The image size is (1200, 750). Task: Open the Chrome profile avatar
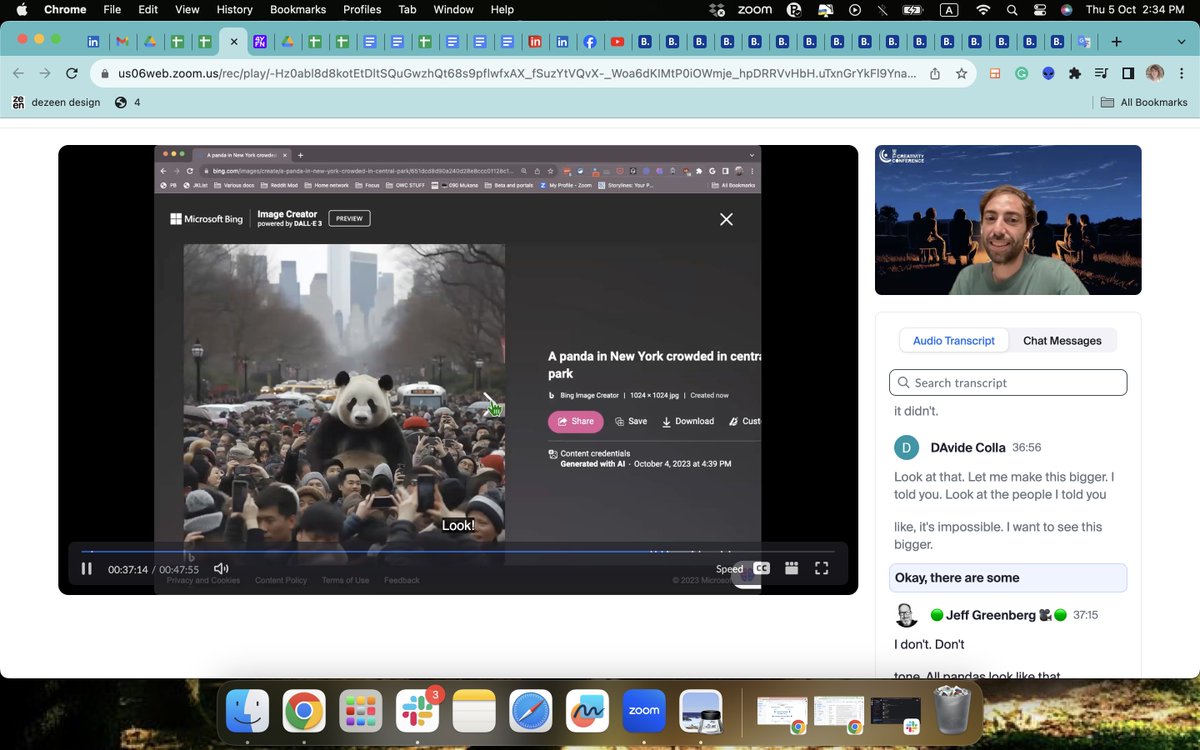point(1155,73)
